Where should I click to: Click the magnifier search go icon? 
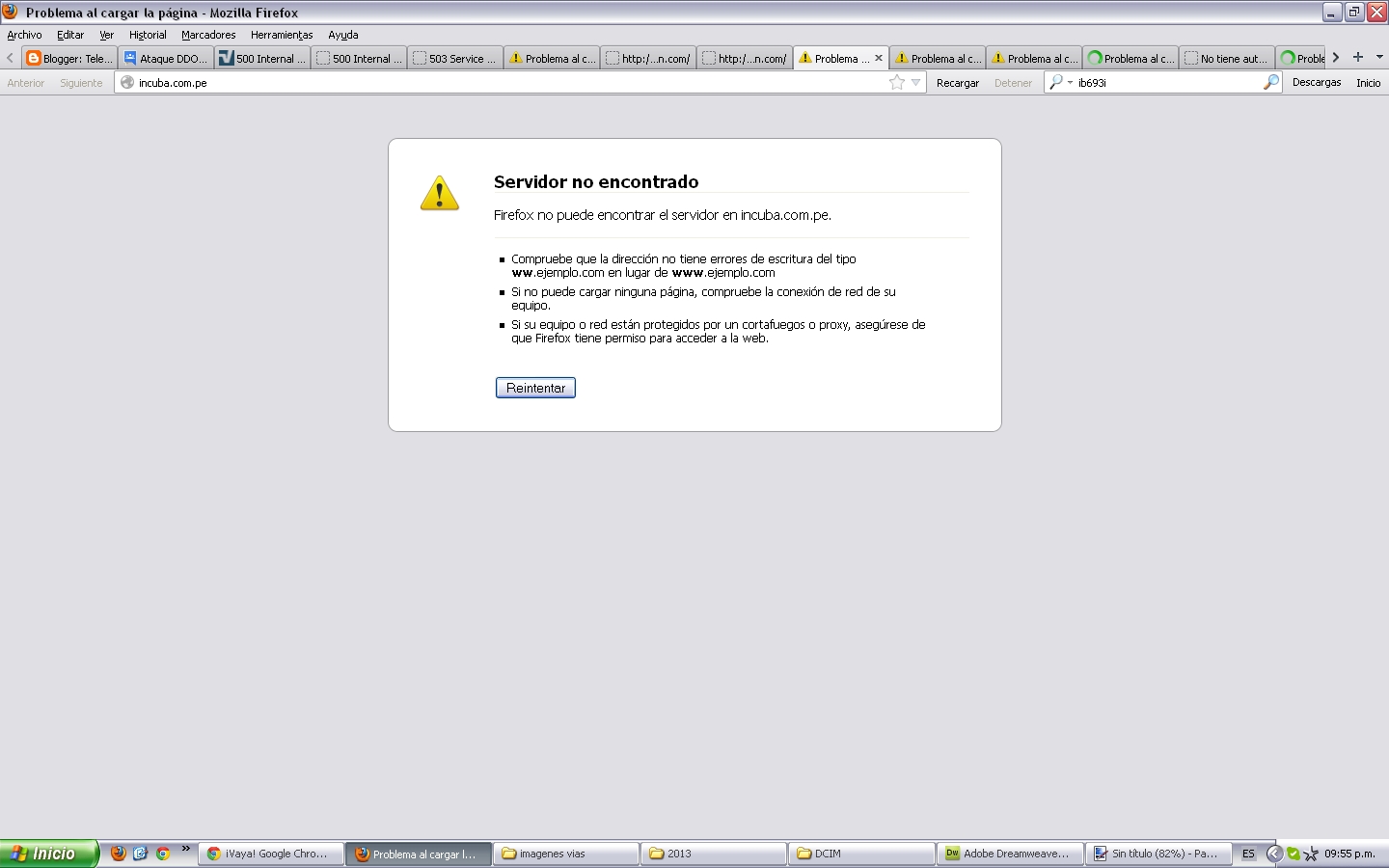click(x=1271, y=83)
